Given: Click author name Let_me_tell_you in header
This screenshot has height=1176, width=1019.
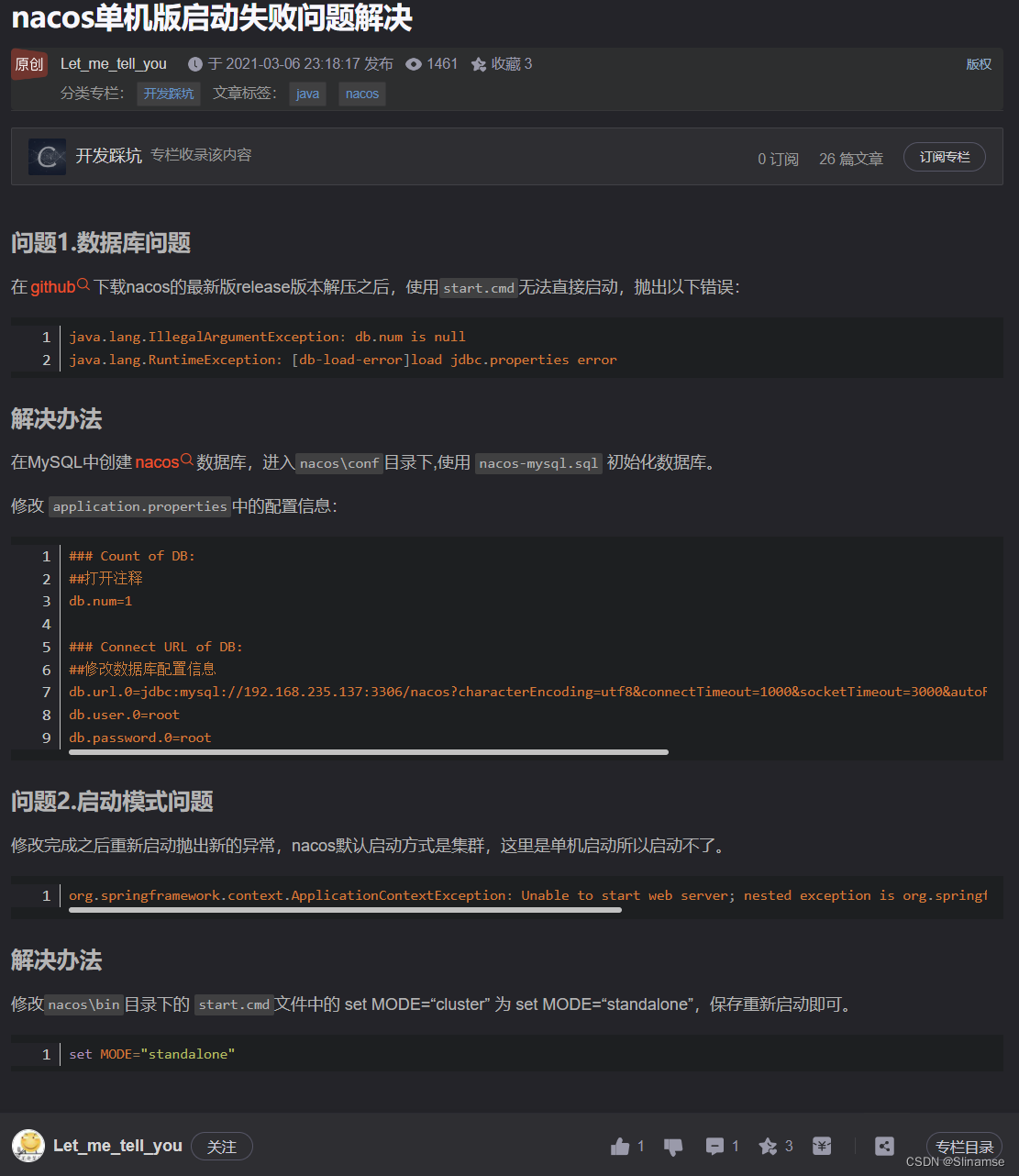Looking at the screenshot, I should pyautogui.click(x=114, y=64).
